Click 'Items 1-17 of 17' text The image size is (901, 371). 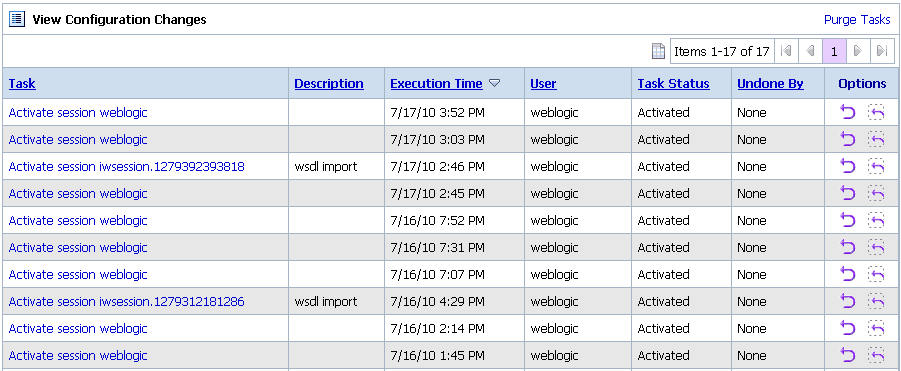click(x=722, y=51)
